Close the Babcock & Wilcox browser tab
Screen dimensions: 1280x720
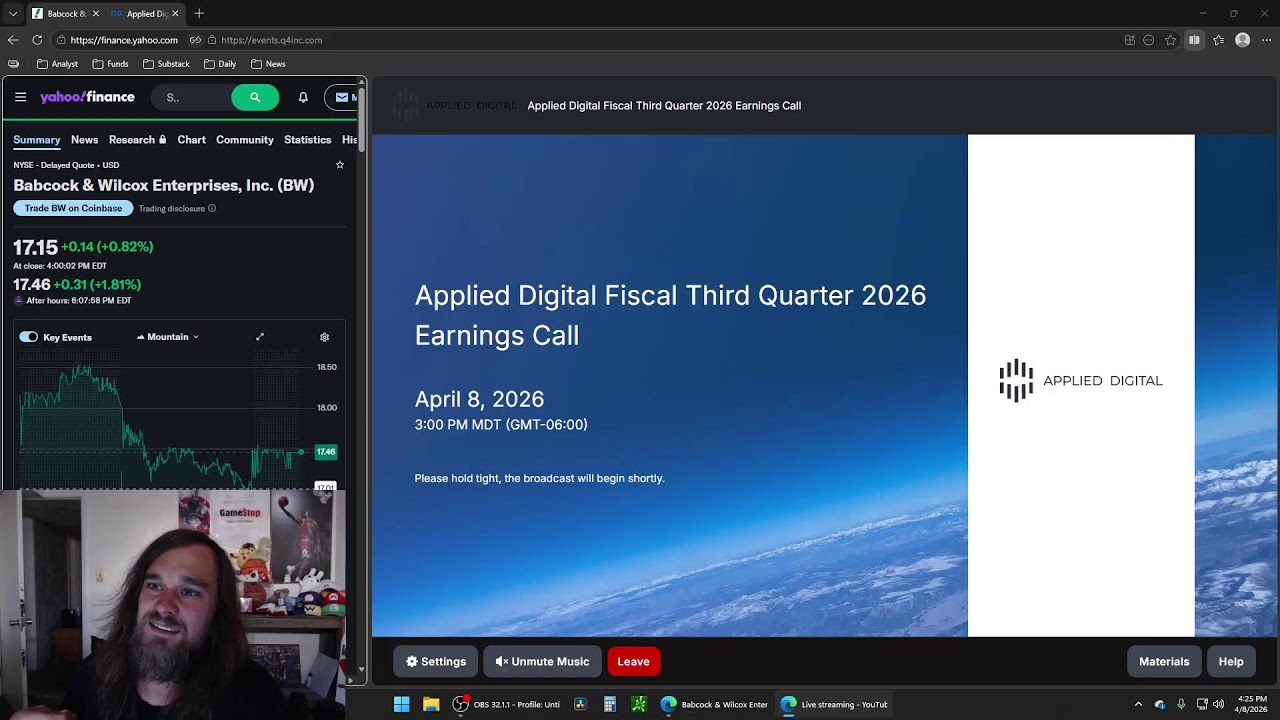[x=95, y=14]
